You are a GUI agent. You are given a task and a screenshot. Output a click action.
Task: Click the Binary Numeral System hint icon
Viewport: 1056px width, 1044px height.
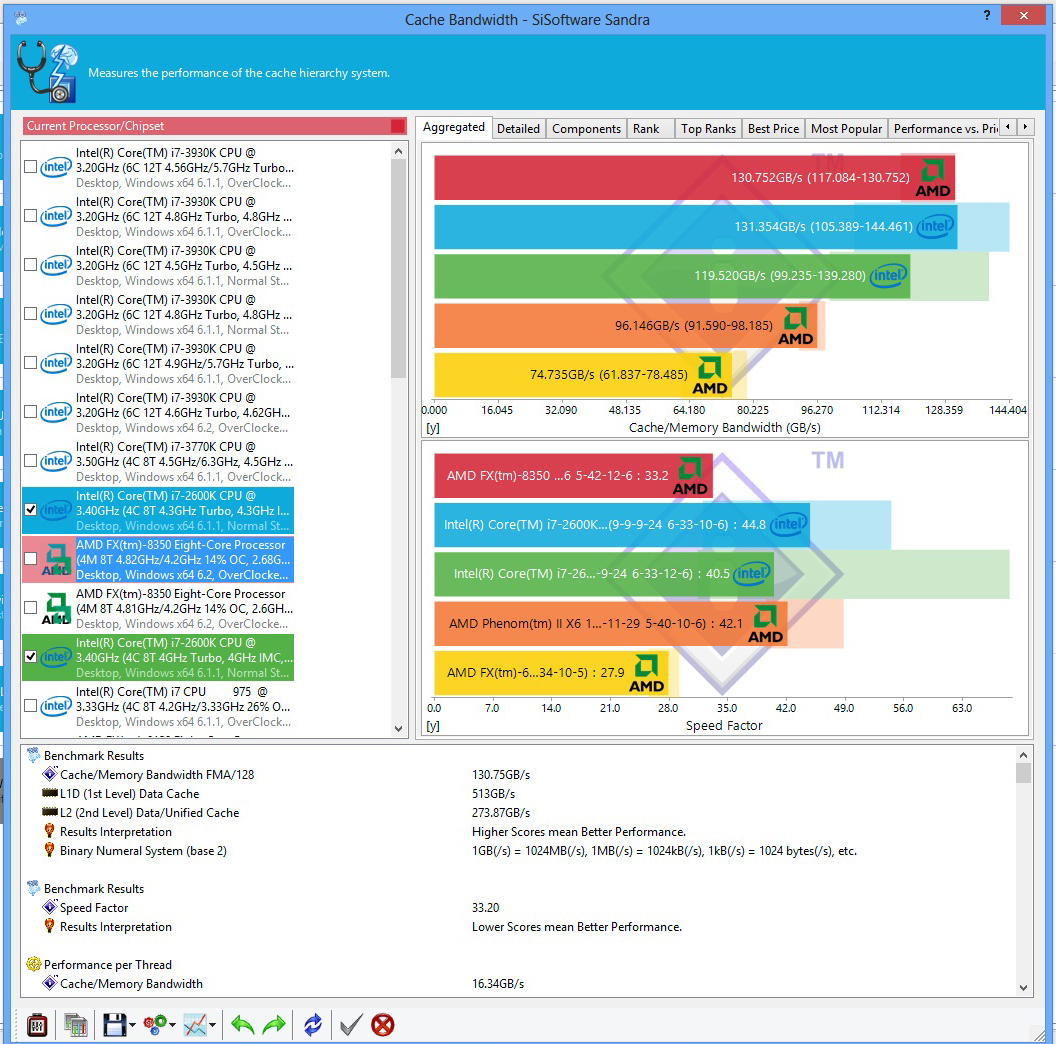tap(49, 849)
